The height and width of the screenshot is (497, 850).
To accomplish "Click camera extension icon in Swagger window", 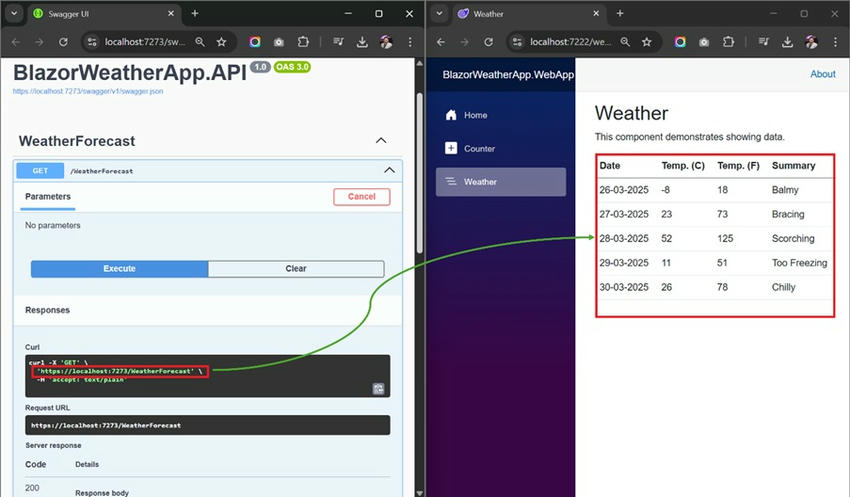I will click(x=279, y=42).
